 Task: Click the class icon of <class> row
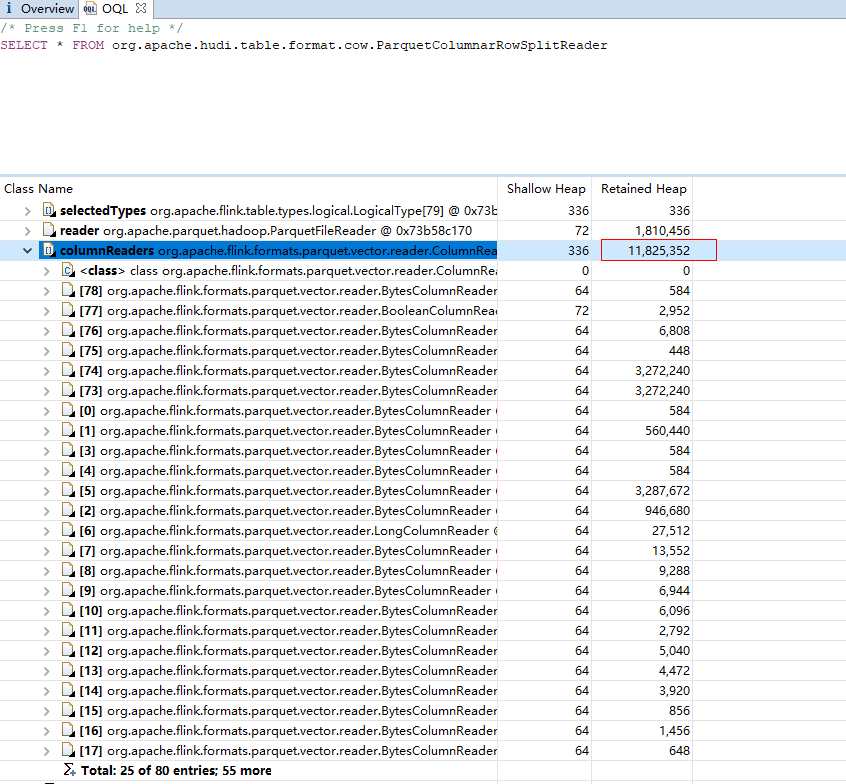coord(68,270)
